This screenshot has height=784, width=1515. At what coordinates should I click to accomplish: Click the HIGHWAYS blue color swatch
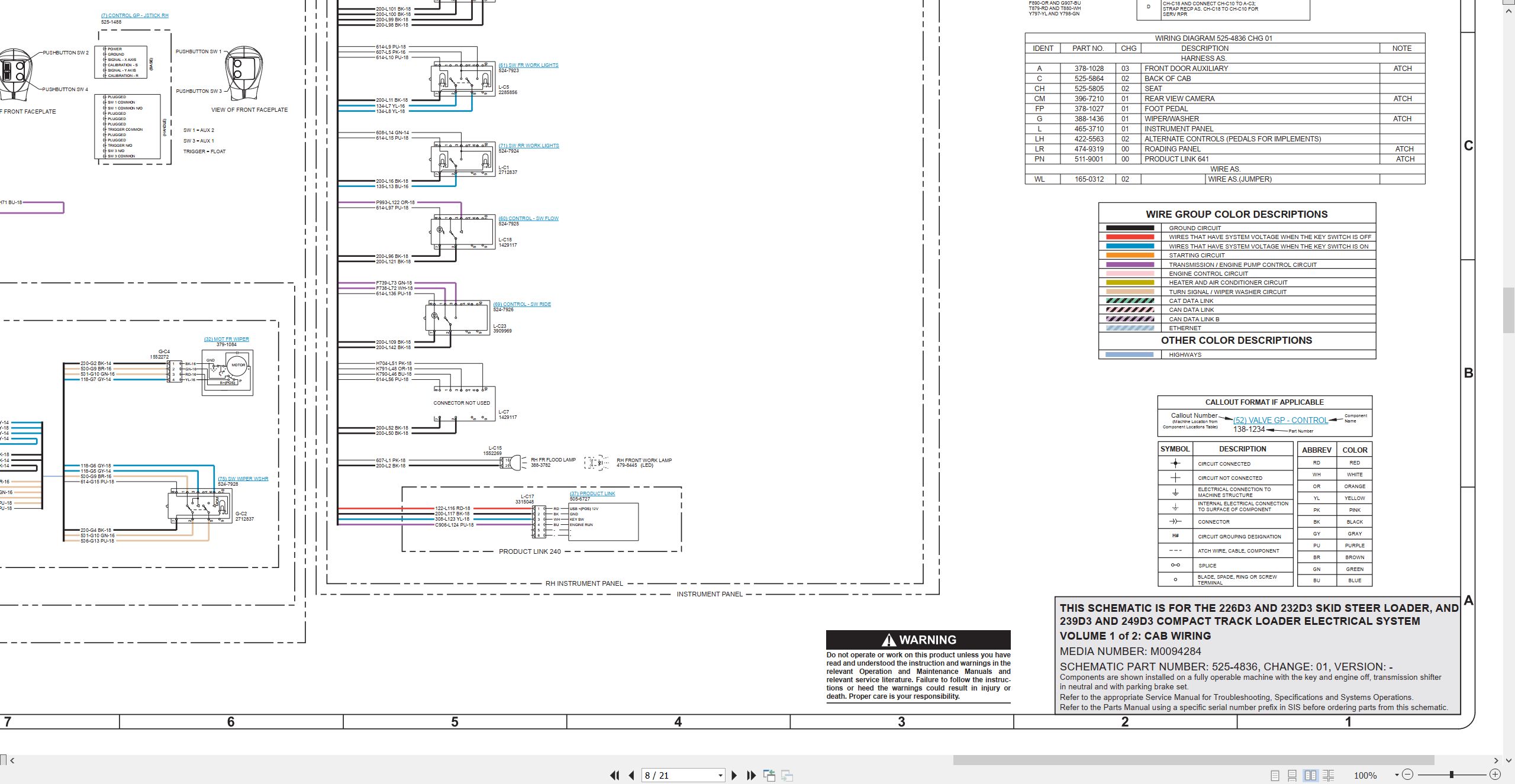pyautogui.click(x=1130, y=355)
